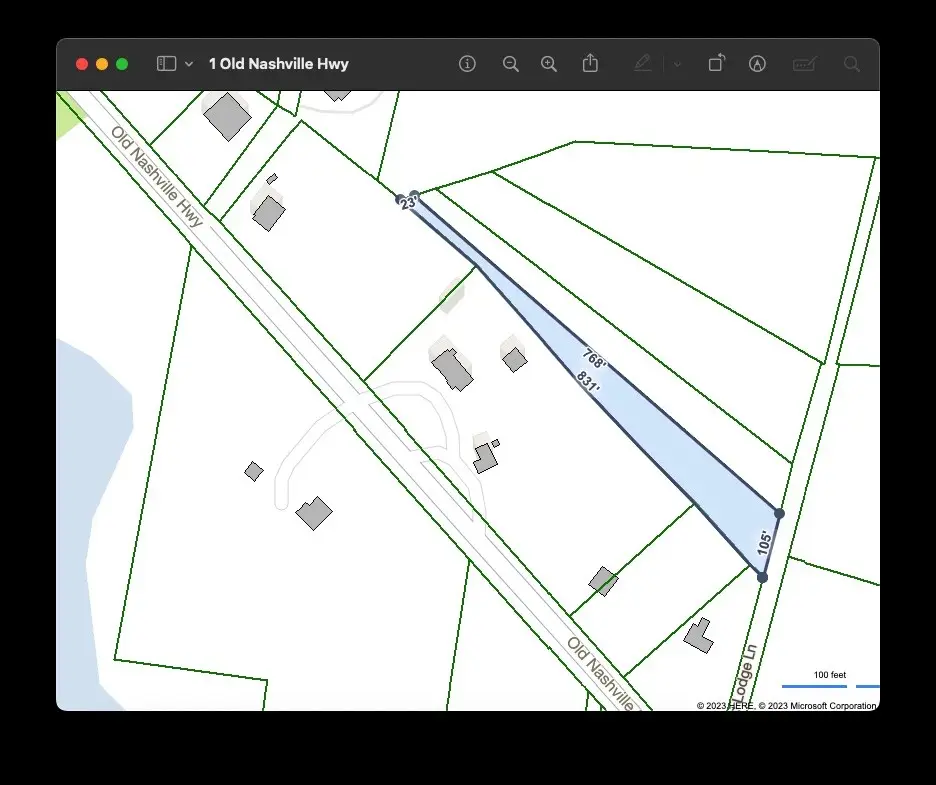Select the Highlight pen tool
The height and width of the screenshot is (785, 936).
(643, 64)
